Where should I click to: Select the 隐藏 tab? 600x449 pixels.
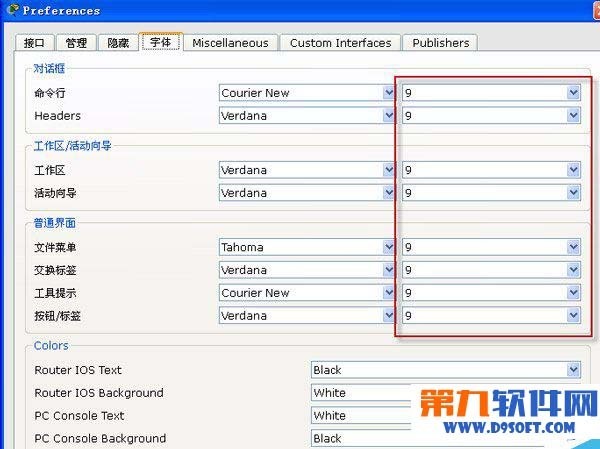click(x=118, y=43)
